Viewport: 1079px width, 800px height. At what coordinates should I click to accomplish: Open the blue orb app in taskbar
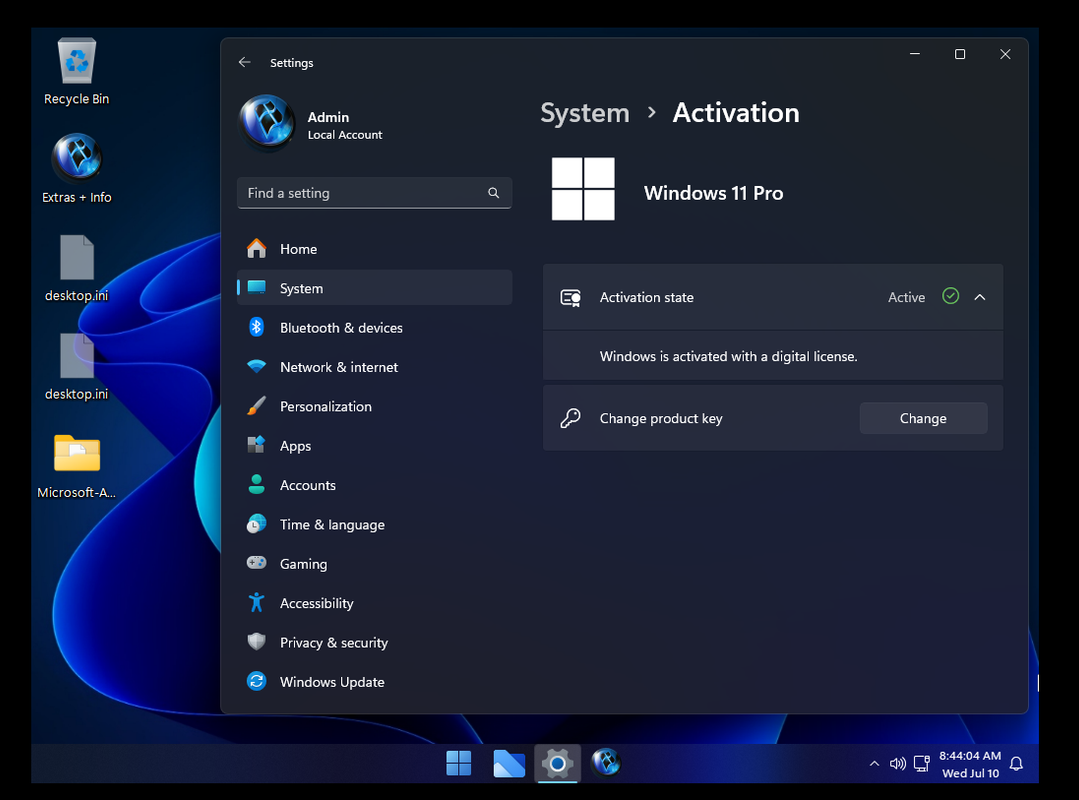point(606,763)
